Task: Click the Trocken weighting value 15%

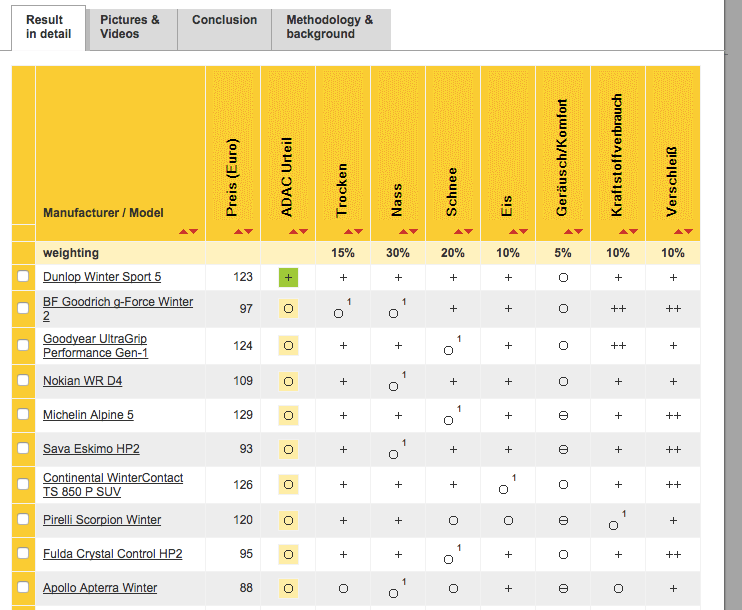Action: point(343,253)
